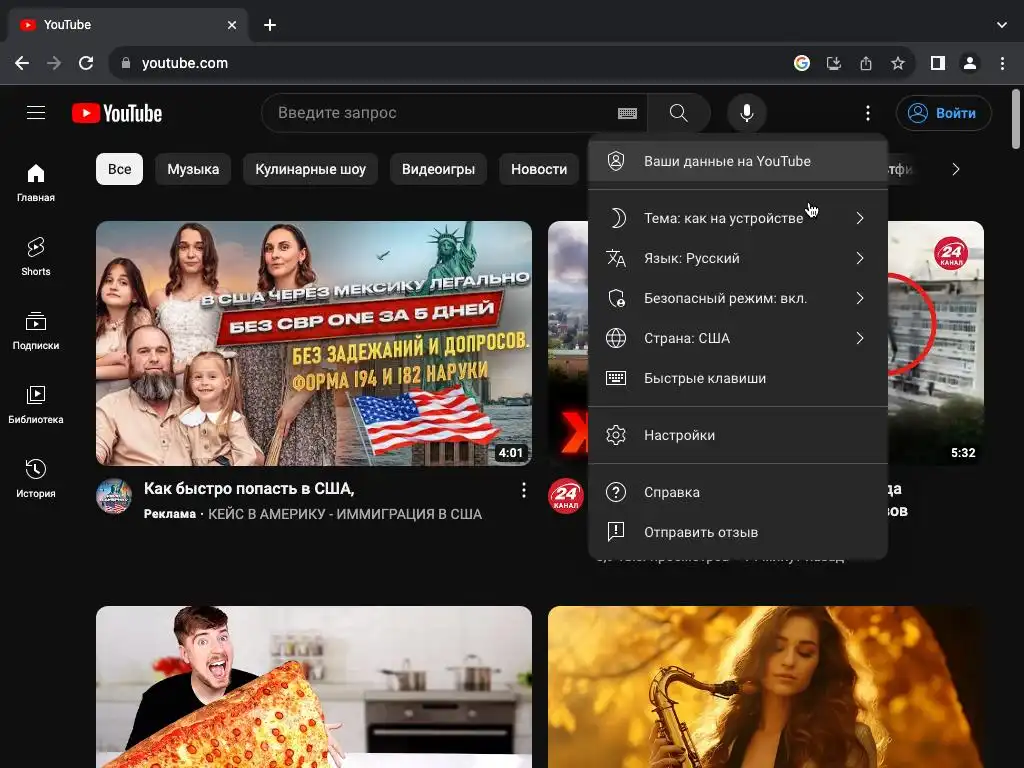The height and width of the screenshot is (768, 1024).
Task: Go to Главная in sidebar
Action: (x=36, y=182)
